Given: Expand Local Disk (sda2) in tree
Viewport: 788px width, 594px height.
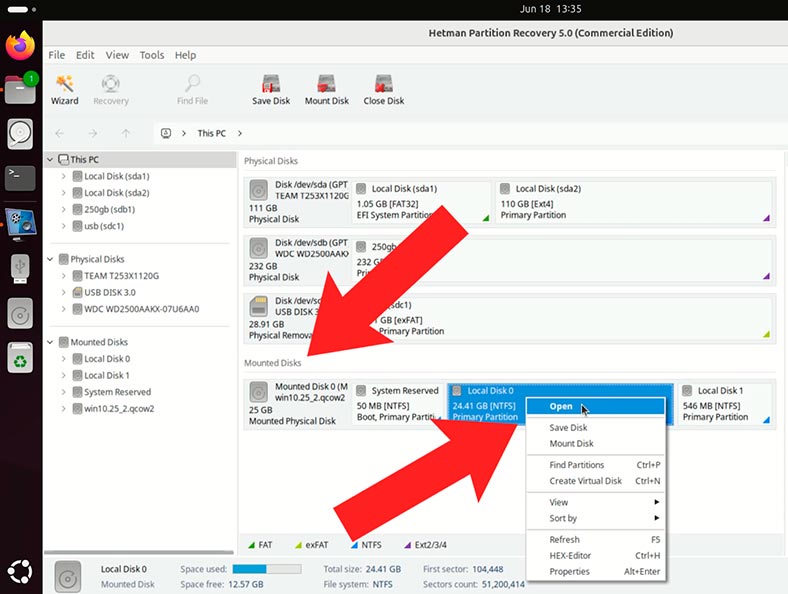Looking at the screenshot, I should (63, 193).
